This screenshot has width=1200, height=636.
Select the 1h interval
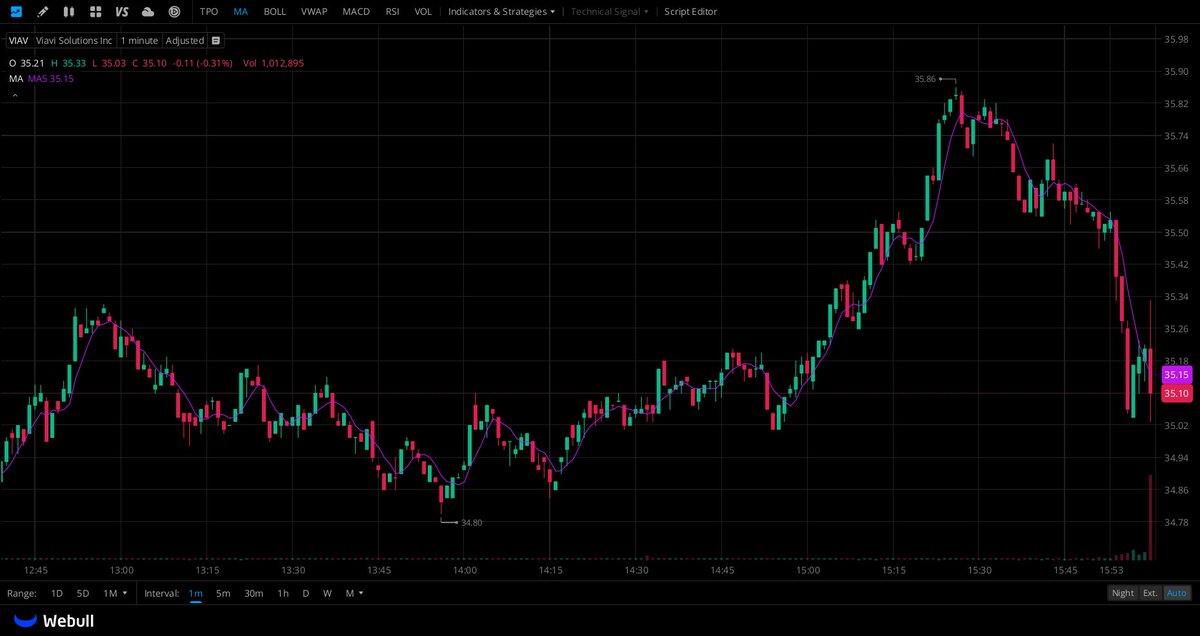[283, 593]
